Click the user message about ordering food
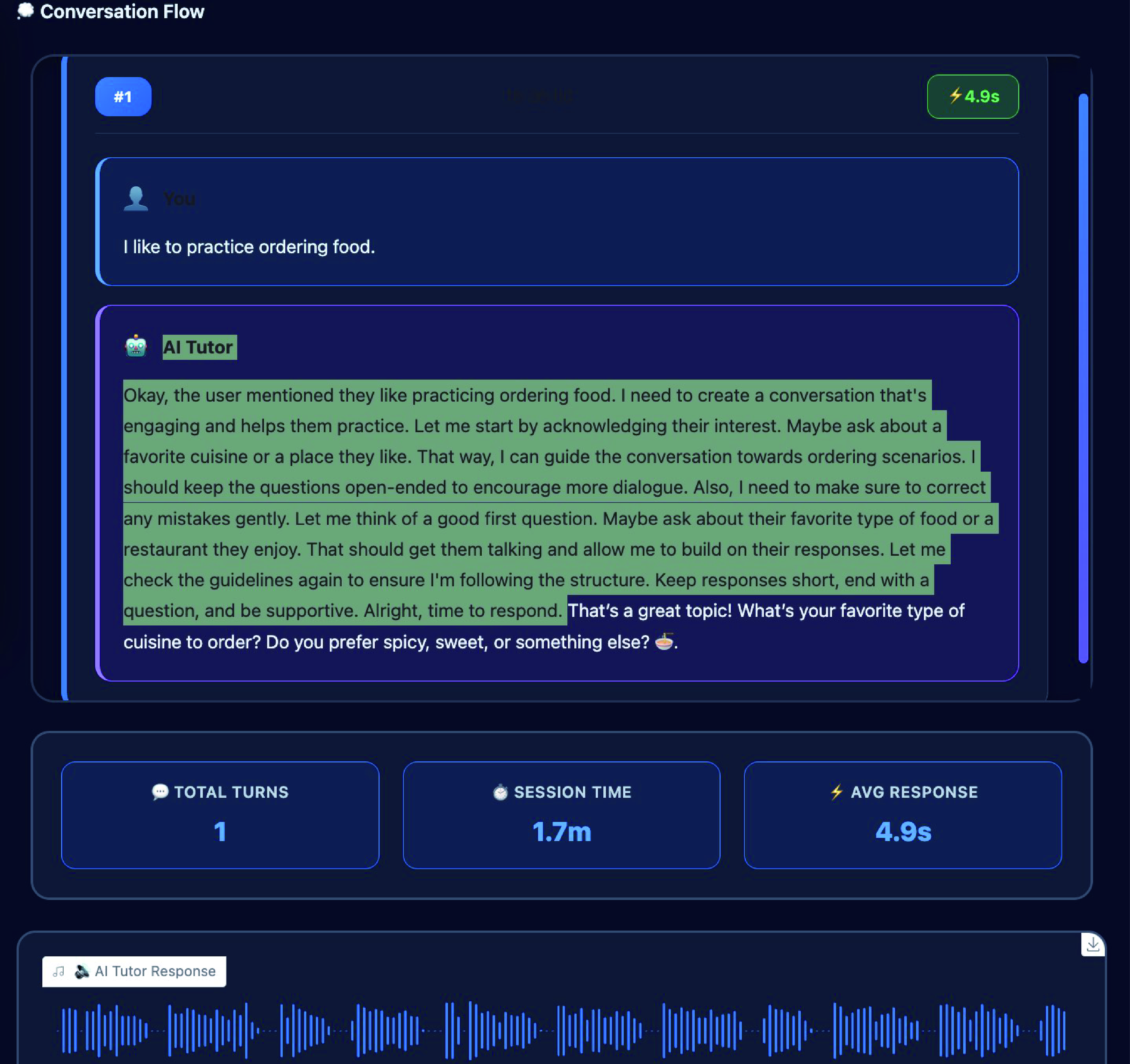Screen dimensions: 1130x1064 point(249,247)
